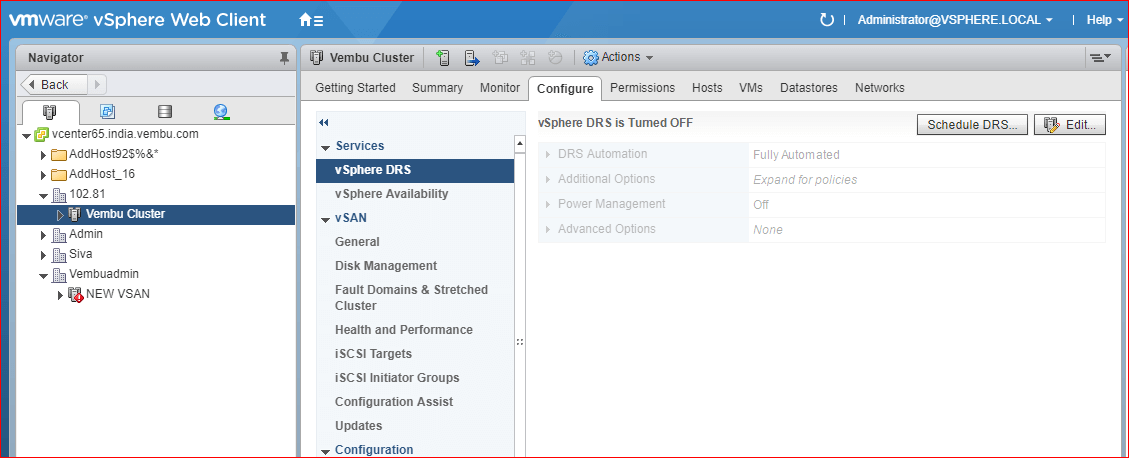Open the vSphere home menu icon
This screenshot has height=458, width=1129.
coord(311,20)
